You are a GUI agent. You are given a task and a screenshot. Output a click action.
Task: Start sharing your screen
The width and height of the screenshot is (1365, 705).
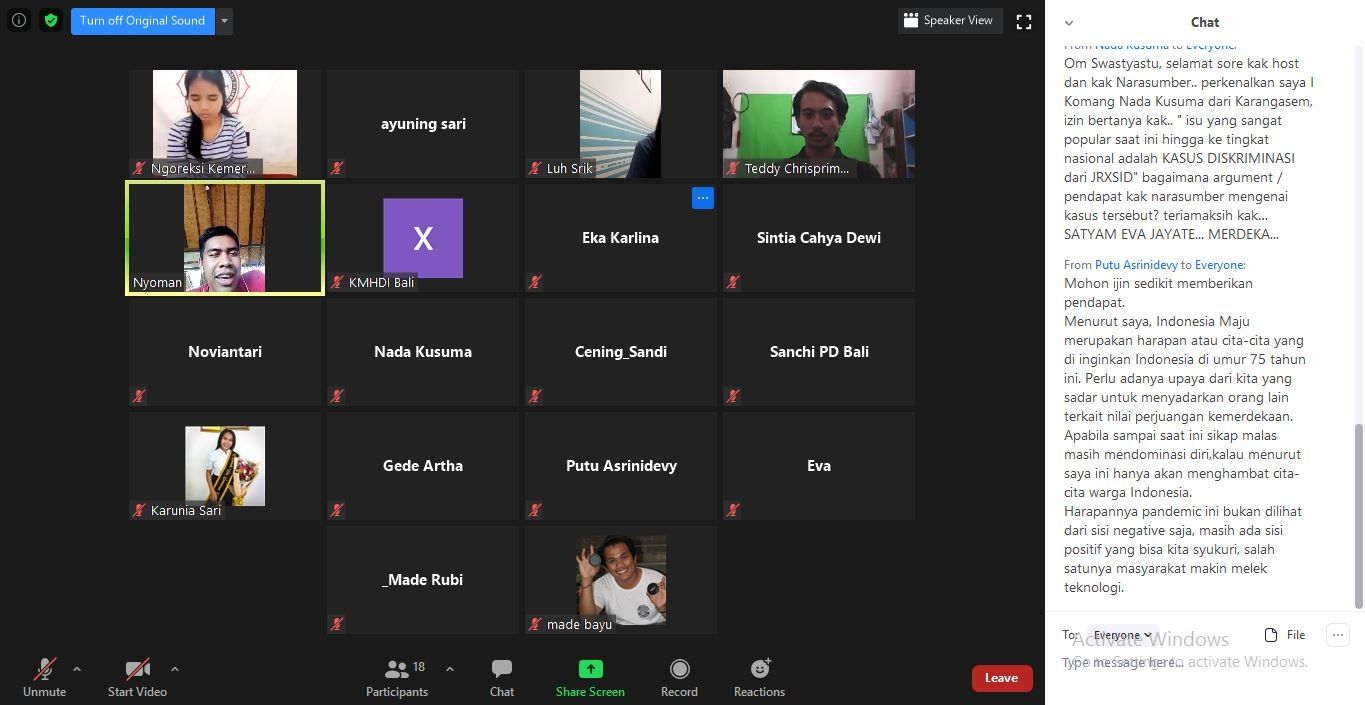590,677
